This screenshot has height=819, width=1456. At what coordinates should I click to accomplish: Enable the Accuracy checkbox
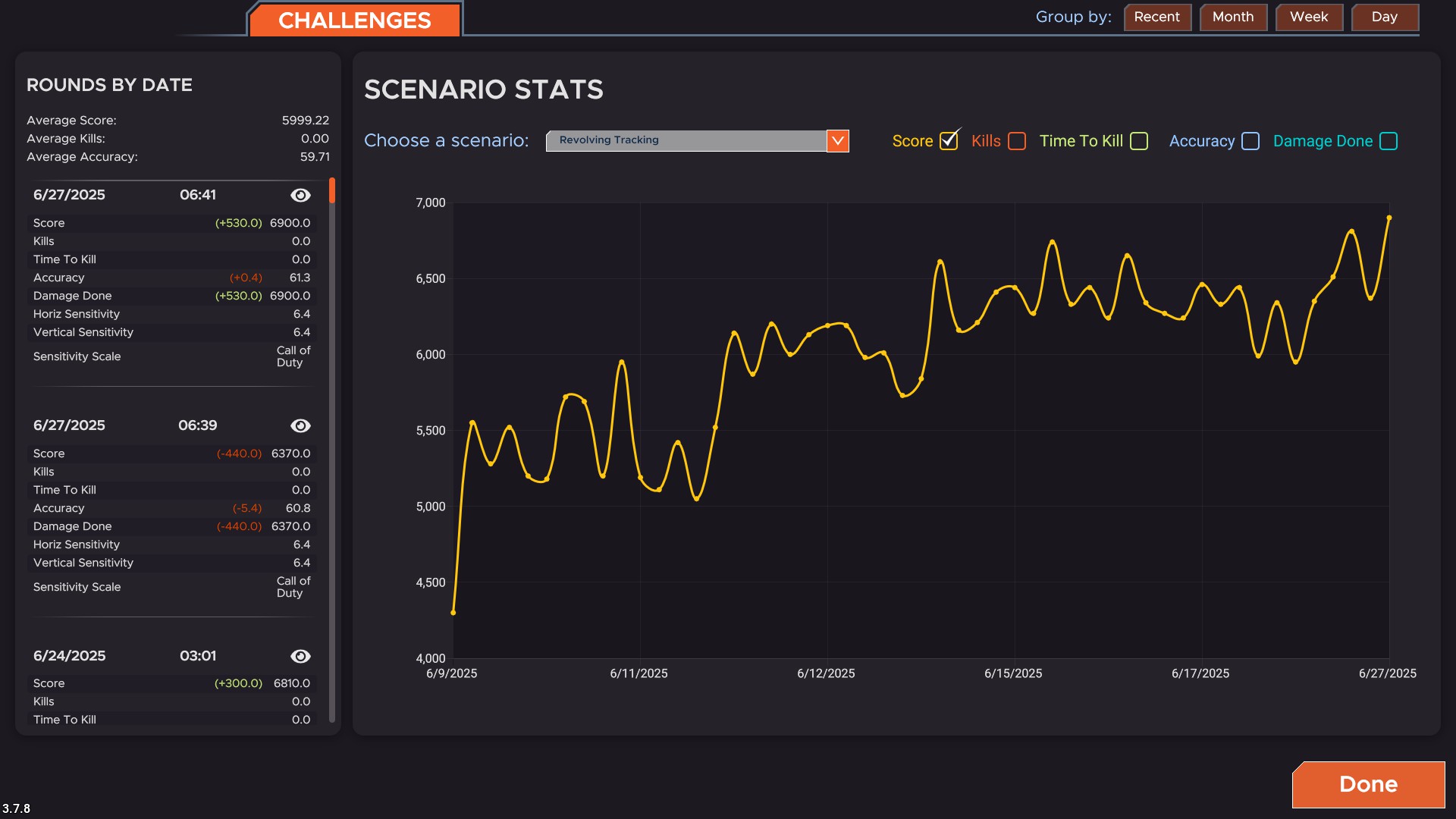click(1250, 141)
